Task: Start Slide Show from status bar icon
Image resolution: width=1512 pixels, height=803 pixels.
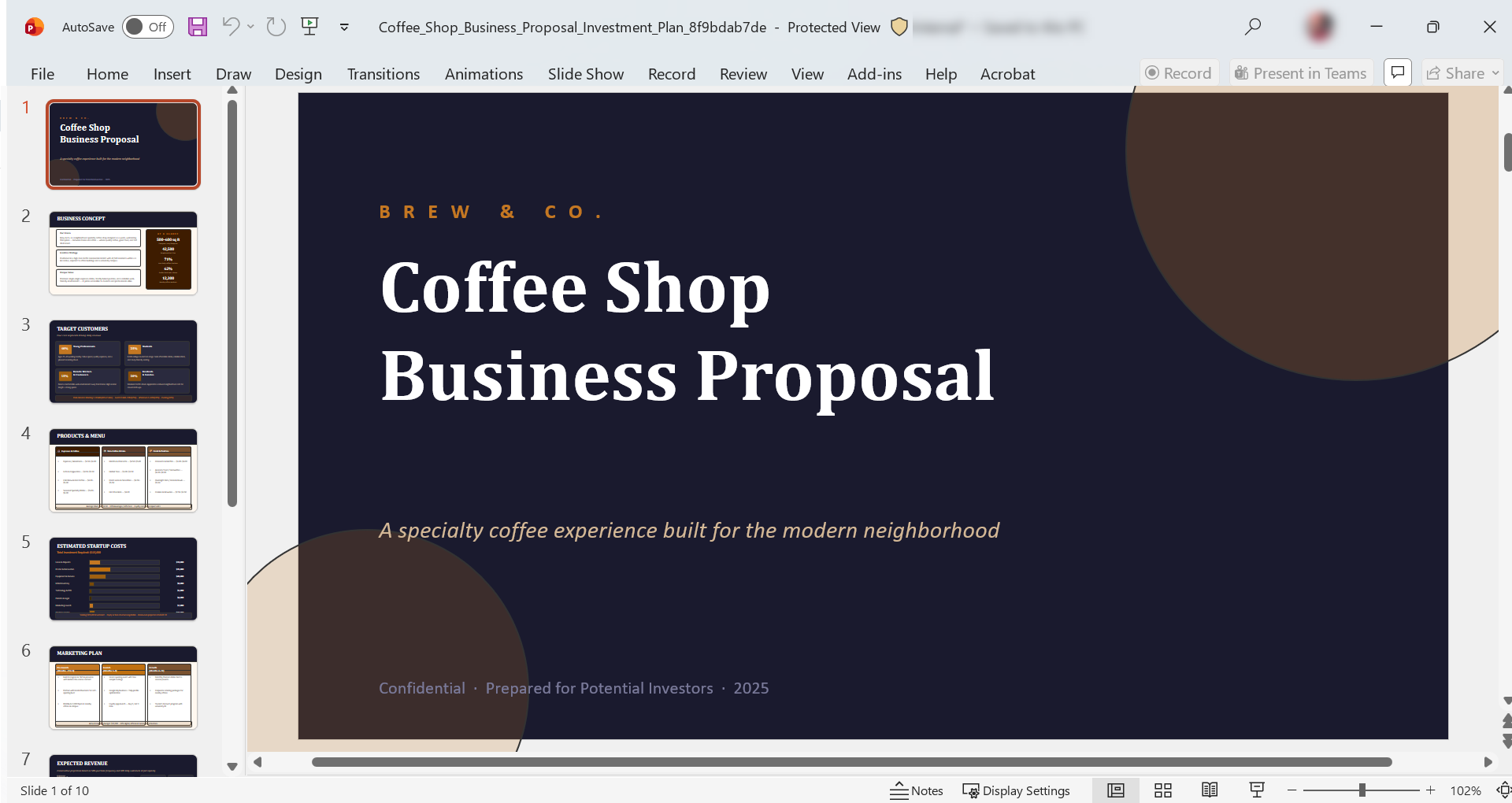Action: [1258, 790]
